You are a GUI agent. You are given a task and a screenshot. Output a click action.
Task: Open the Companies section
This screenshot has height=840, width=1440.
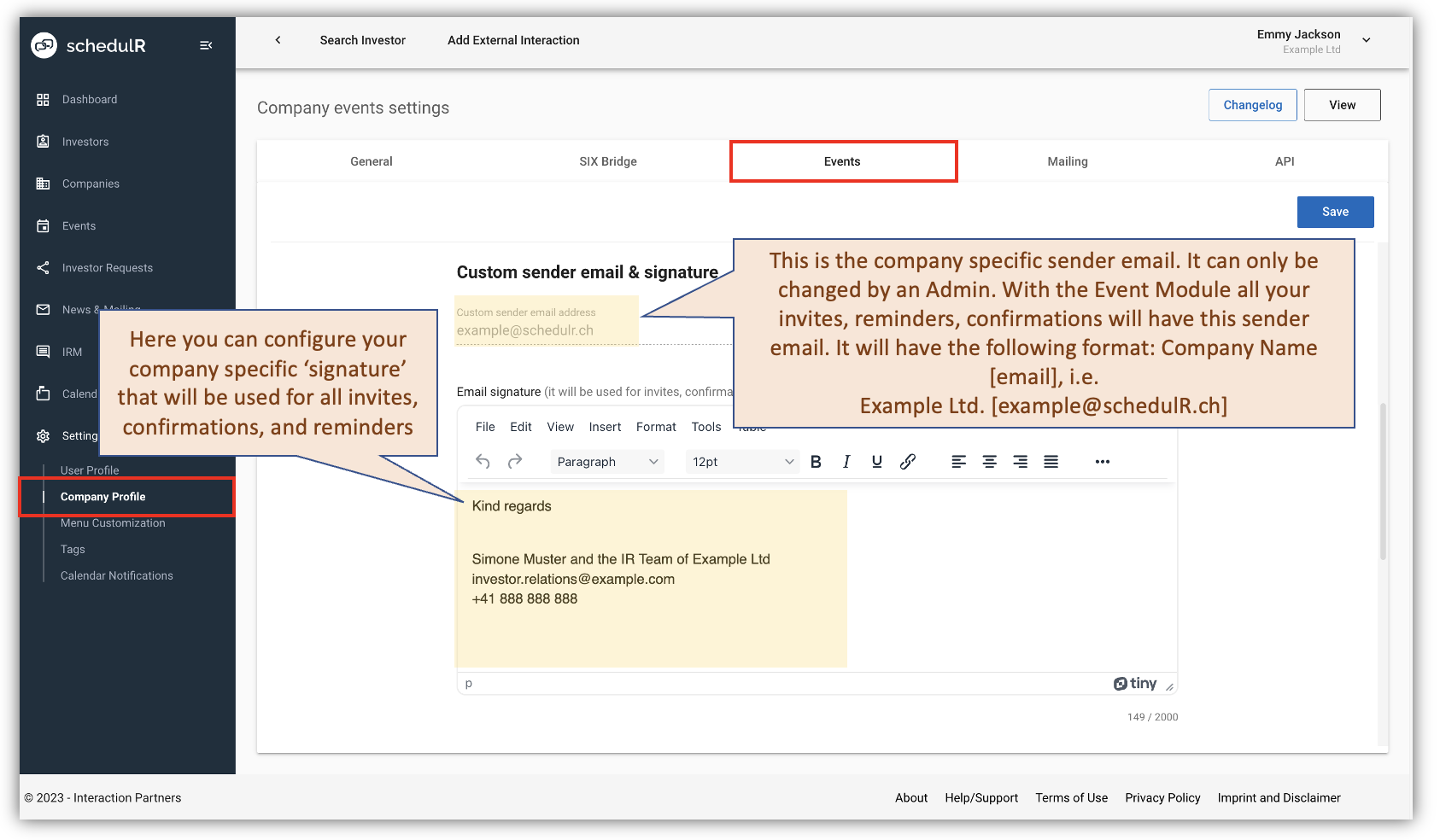click(x=90, y=183)
